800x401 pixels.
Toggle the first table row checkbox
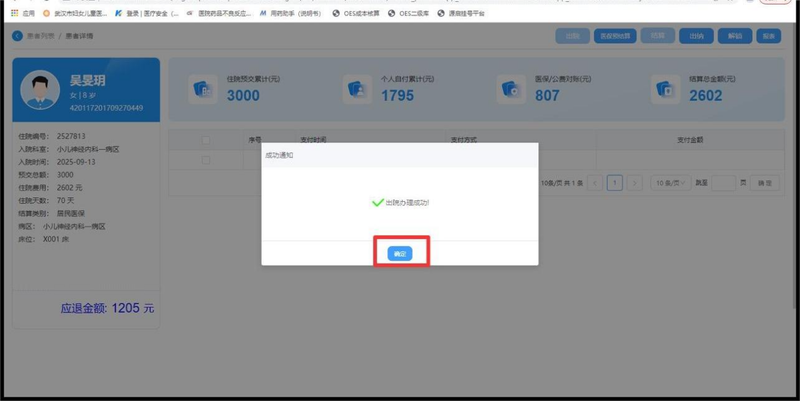(206, 160)
